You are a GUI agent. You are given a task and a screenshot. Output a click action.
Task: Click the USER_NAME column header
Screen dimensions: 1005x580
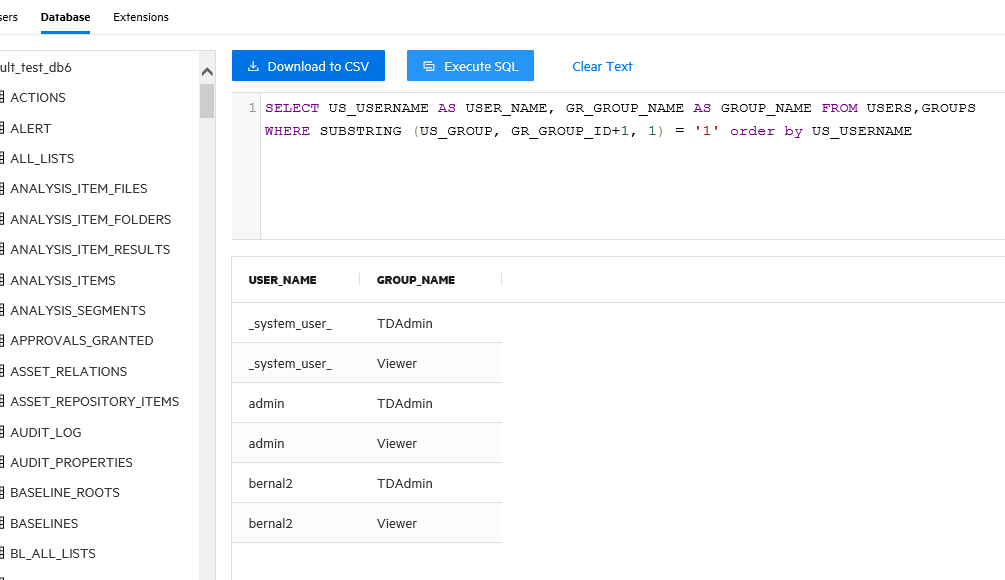(x=283, y=280)
